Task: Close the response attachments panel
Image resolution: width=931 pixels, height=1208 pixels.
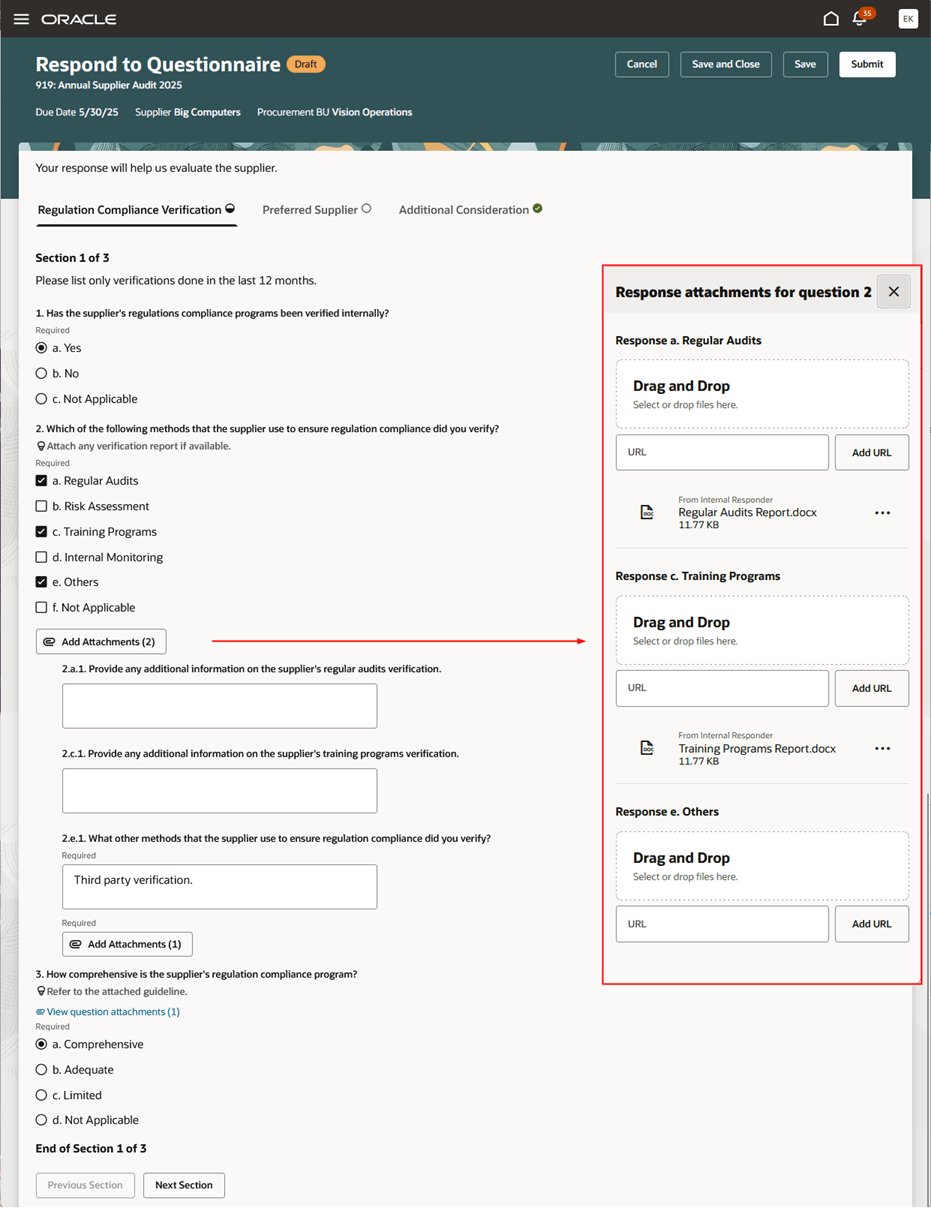Action: 894,292
